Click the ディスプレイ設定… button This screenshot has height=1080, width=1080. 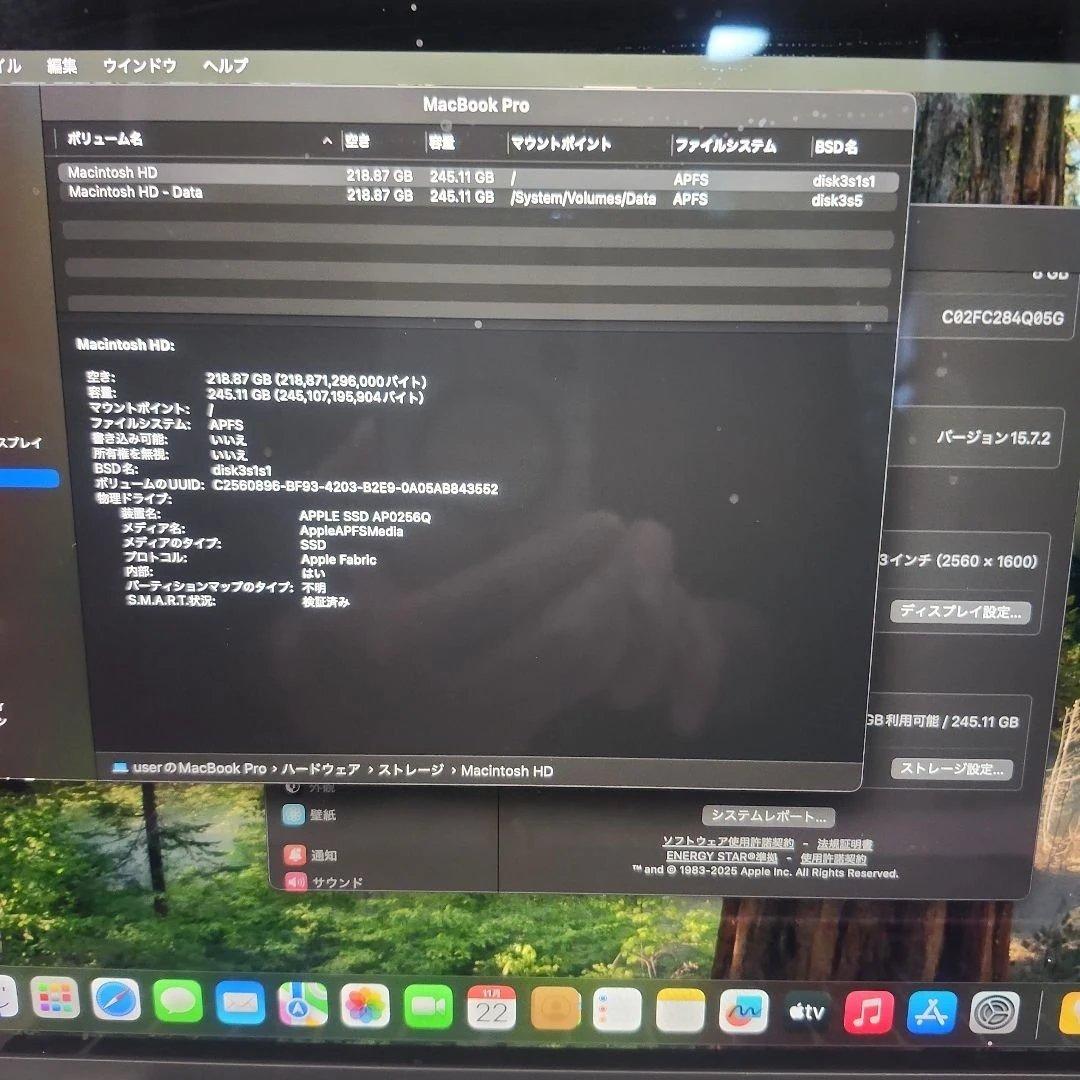pos(960,612)
